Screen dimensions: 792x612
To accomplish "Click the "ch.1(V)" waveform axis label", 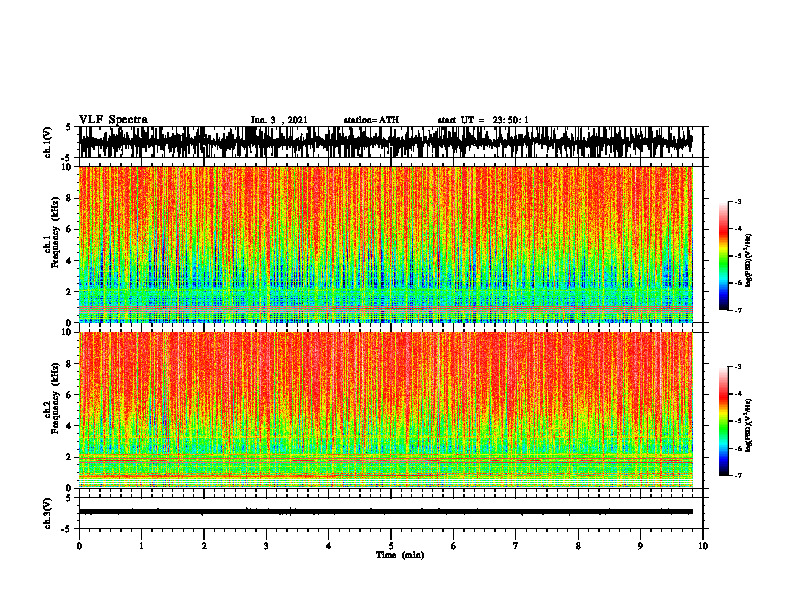I will [48, 142].
